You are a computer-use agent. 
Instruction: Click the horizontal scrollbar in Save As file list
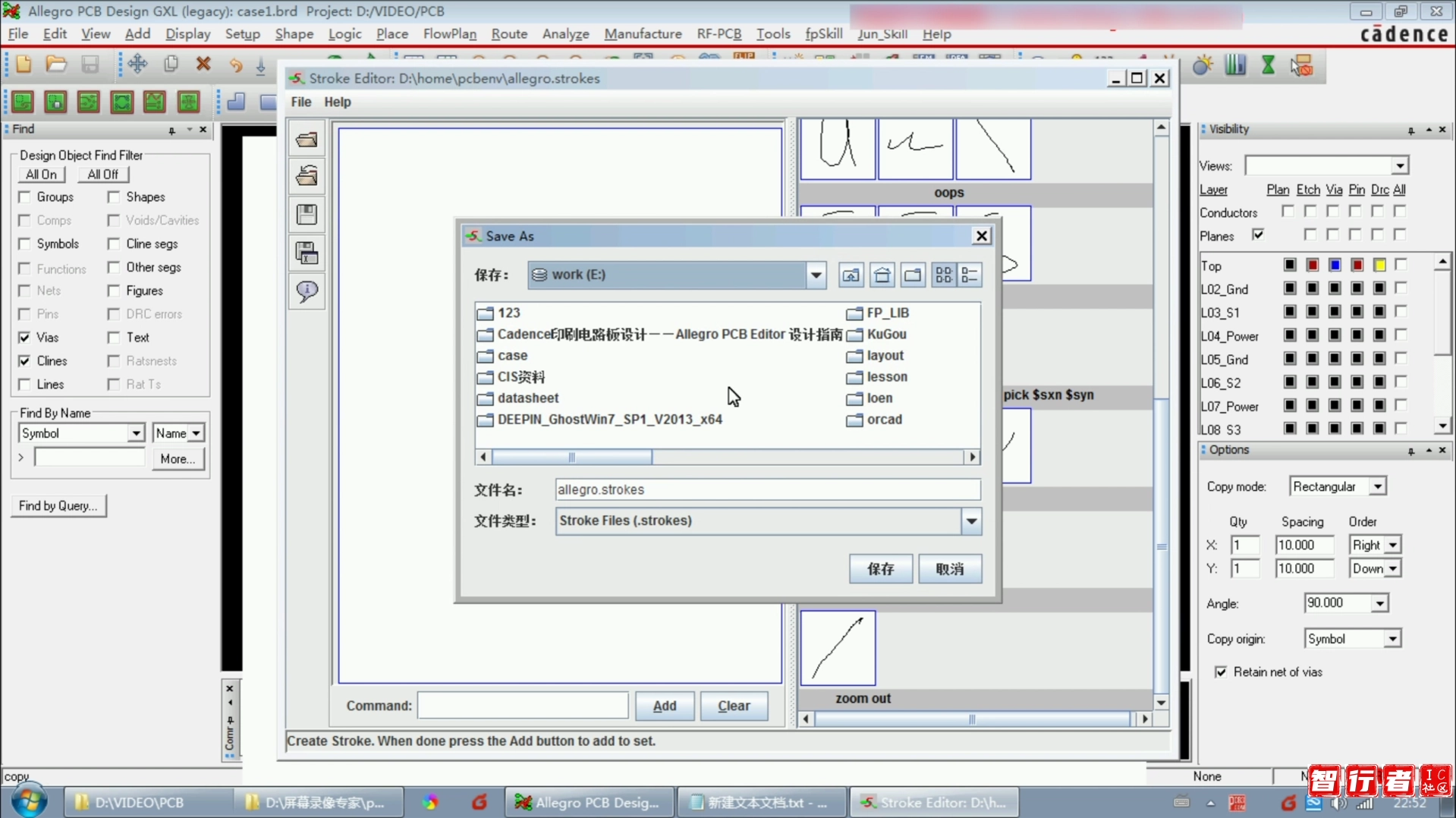(x=728, y=457)
